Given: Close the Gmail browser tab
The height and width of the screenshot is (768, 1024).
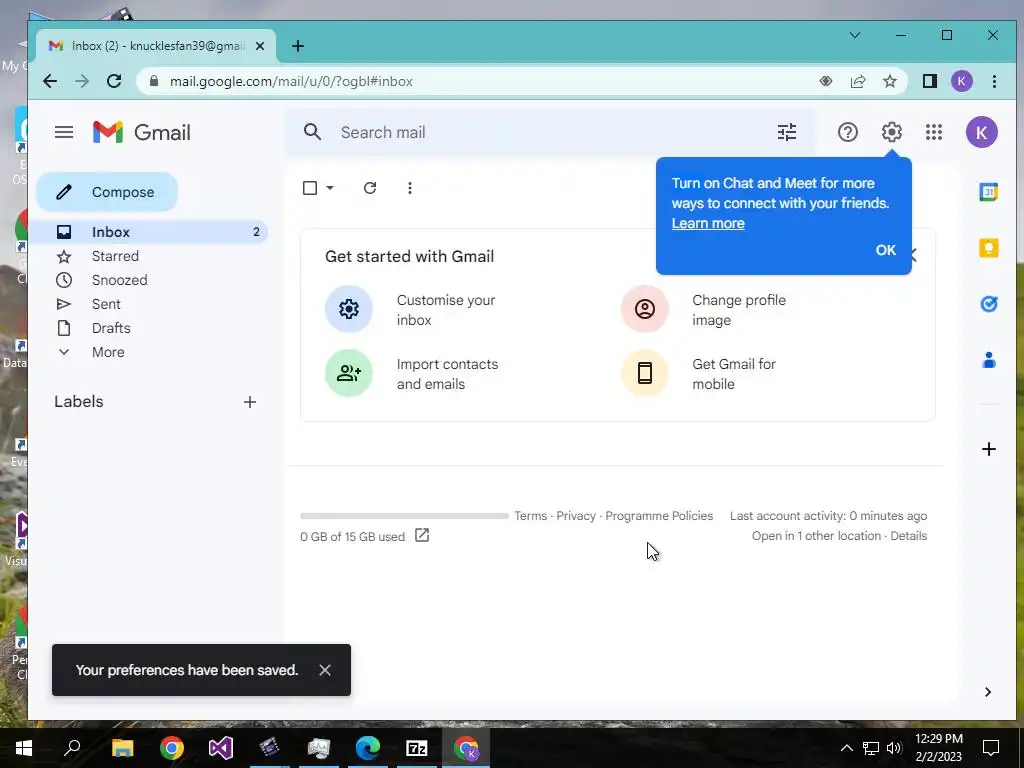Looking at the screenshot, I should (260, 46).
